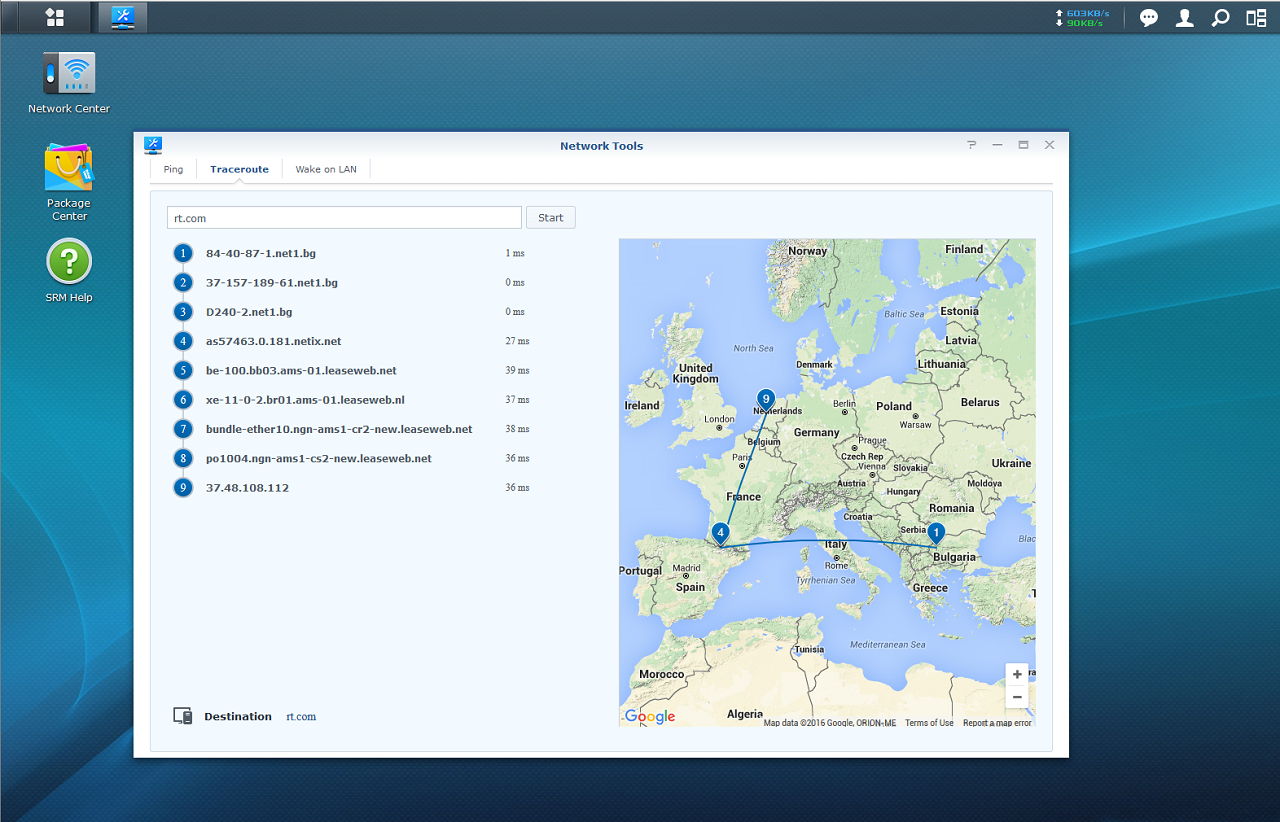This screenshot has width=1280, height=822.
Task: Click hostname as57463.0.181.netix.net
Action: (x=274, y=341)
